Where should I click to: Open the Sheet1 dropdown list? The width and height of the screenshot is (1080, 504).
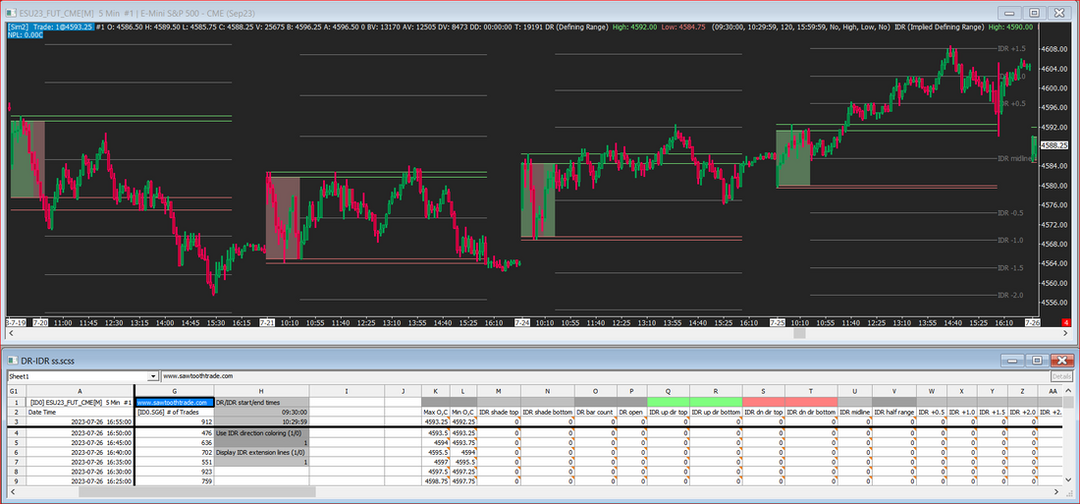pos(153,376)
